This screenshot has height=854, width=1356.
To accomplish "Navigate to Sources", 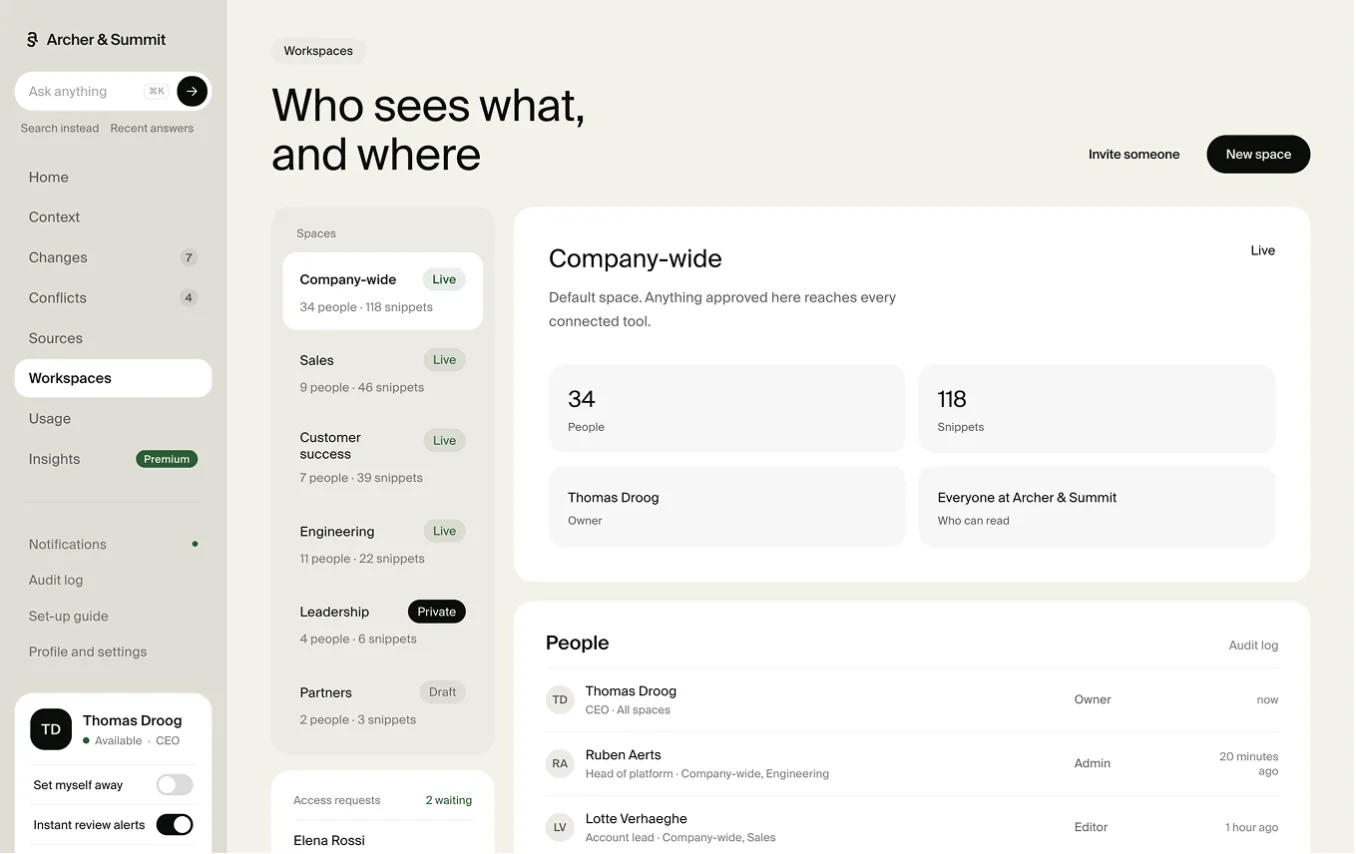I will coord(113,338).
